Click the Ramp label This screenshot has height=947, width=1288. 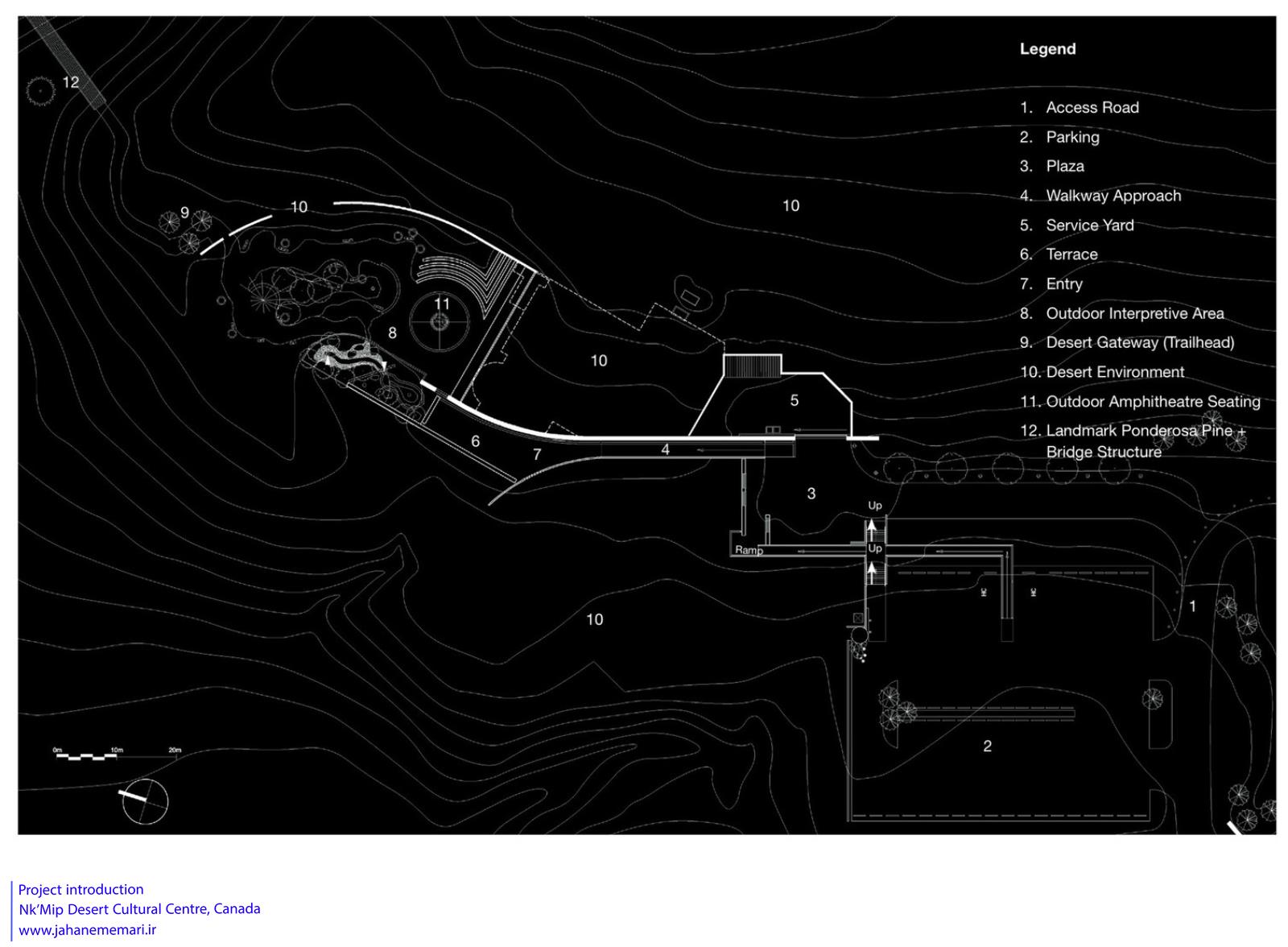click(x=749, y=551)
